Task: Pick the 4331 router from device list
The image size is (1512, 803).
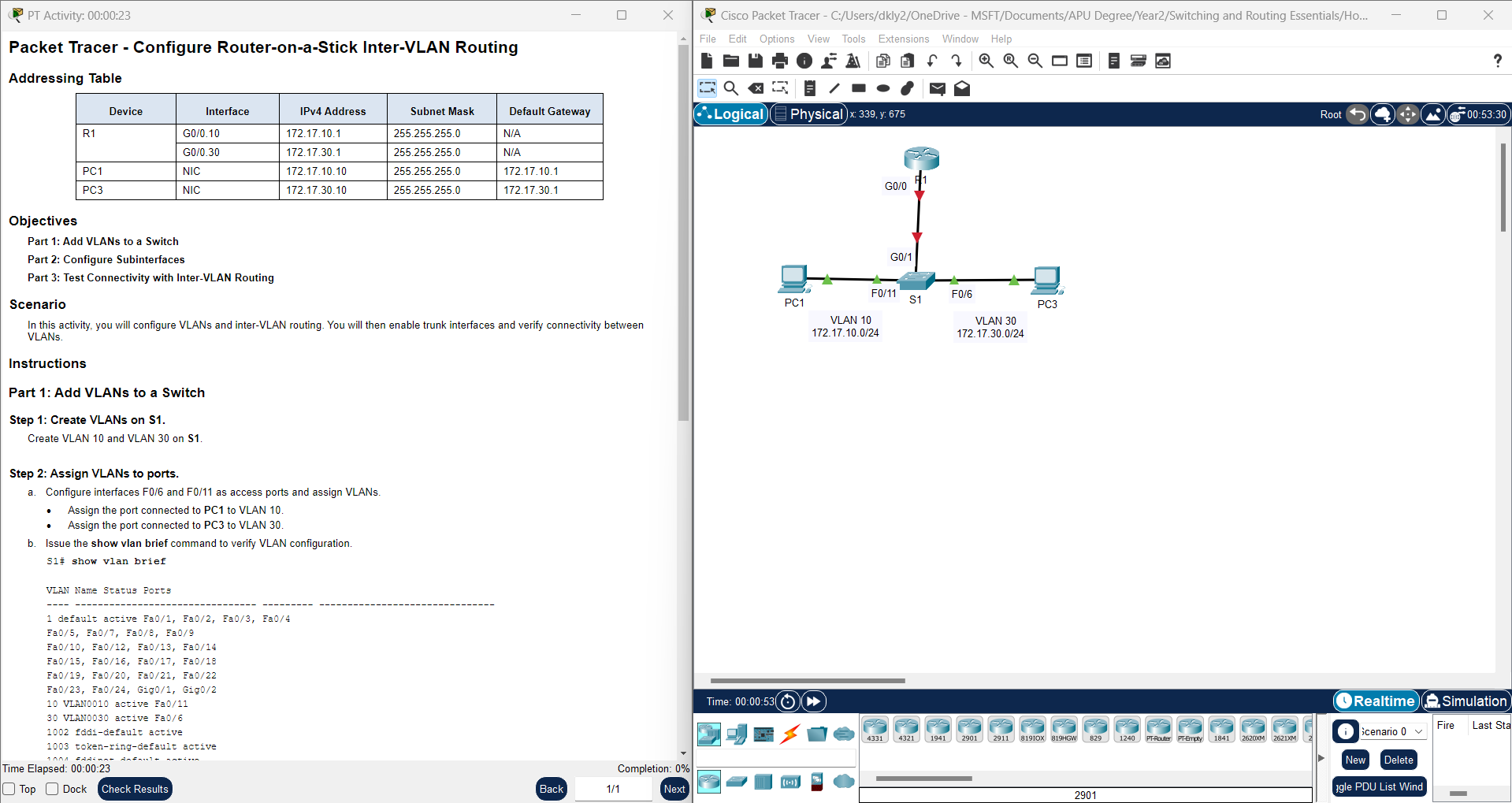Action: (x=875, y=729)
